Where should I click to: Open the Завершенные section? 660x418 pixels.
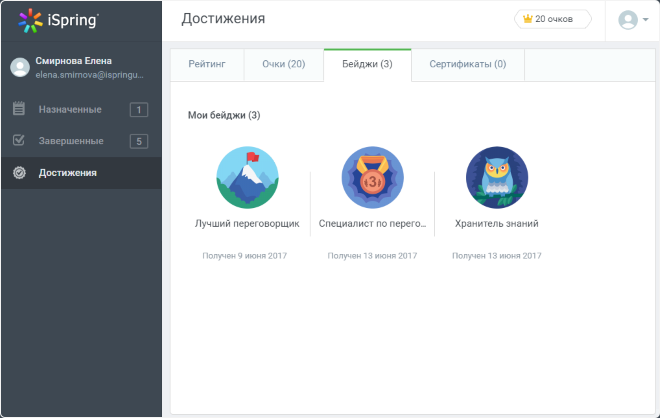click(81, 141)
